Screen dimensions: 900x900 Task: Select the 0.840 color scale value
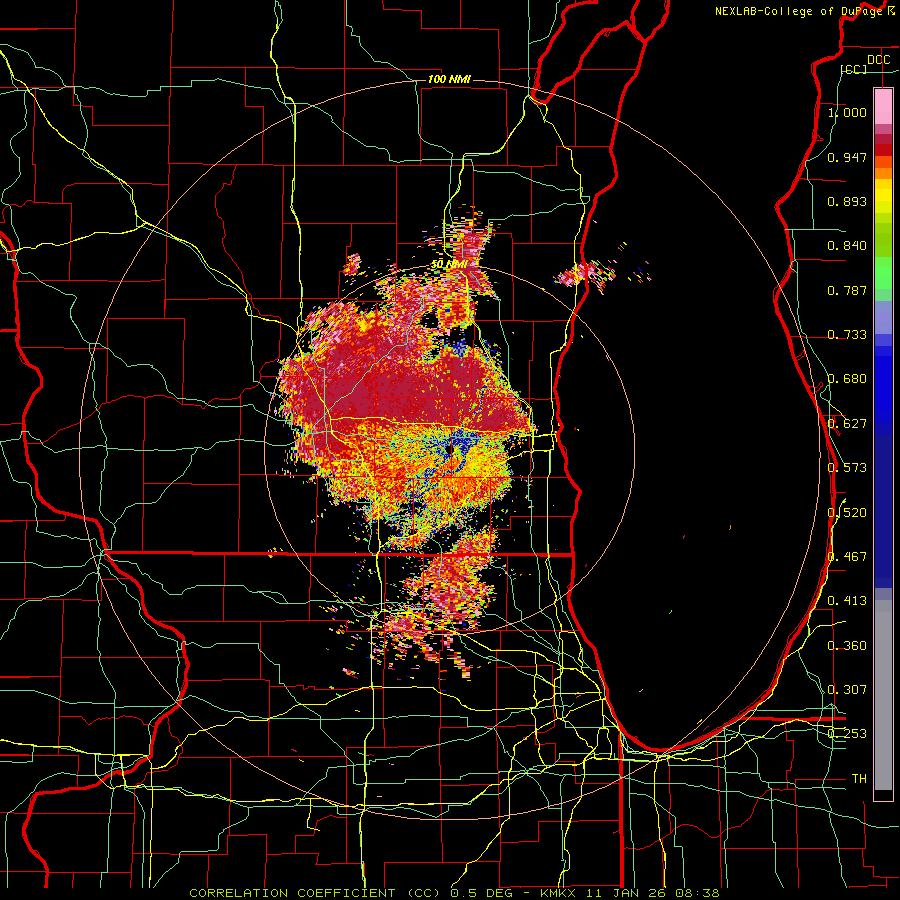pyautogui.click(x=847, y=246)
